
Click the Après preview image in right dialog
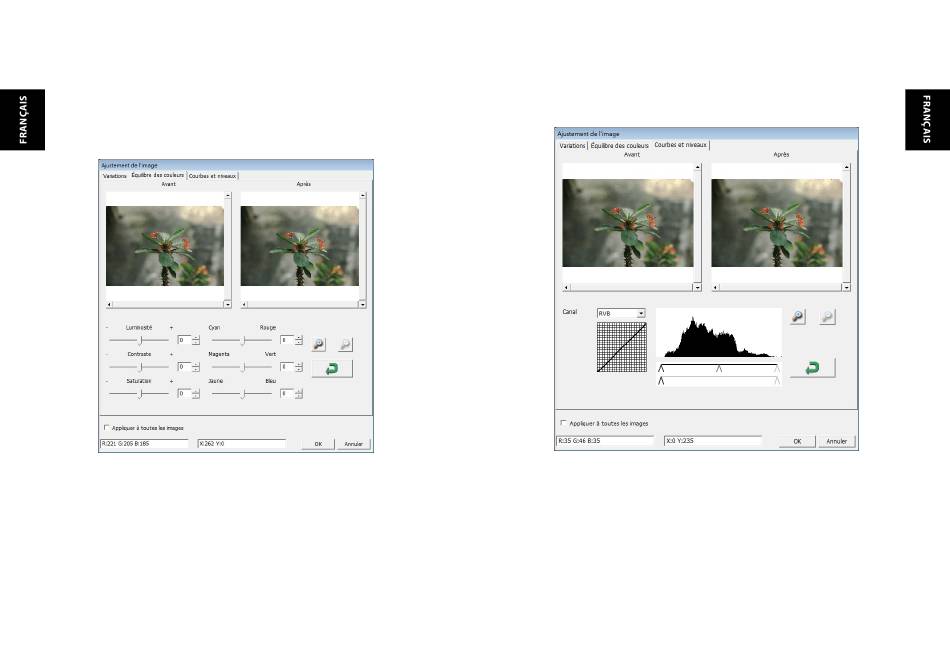coord(777,222)
